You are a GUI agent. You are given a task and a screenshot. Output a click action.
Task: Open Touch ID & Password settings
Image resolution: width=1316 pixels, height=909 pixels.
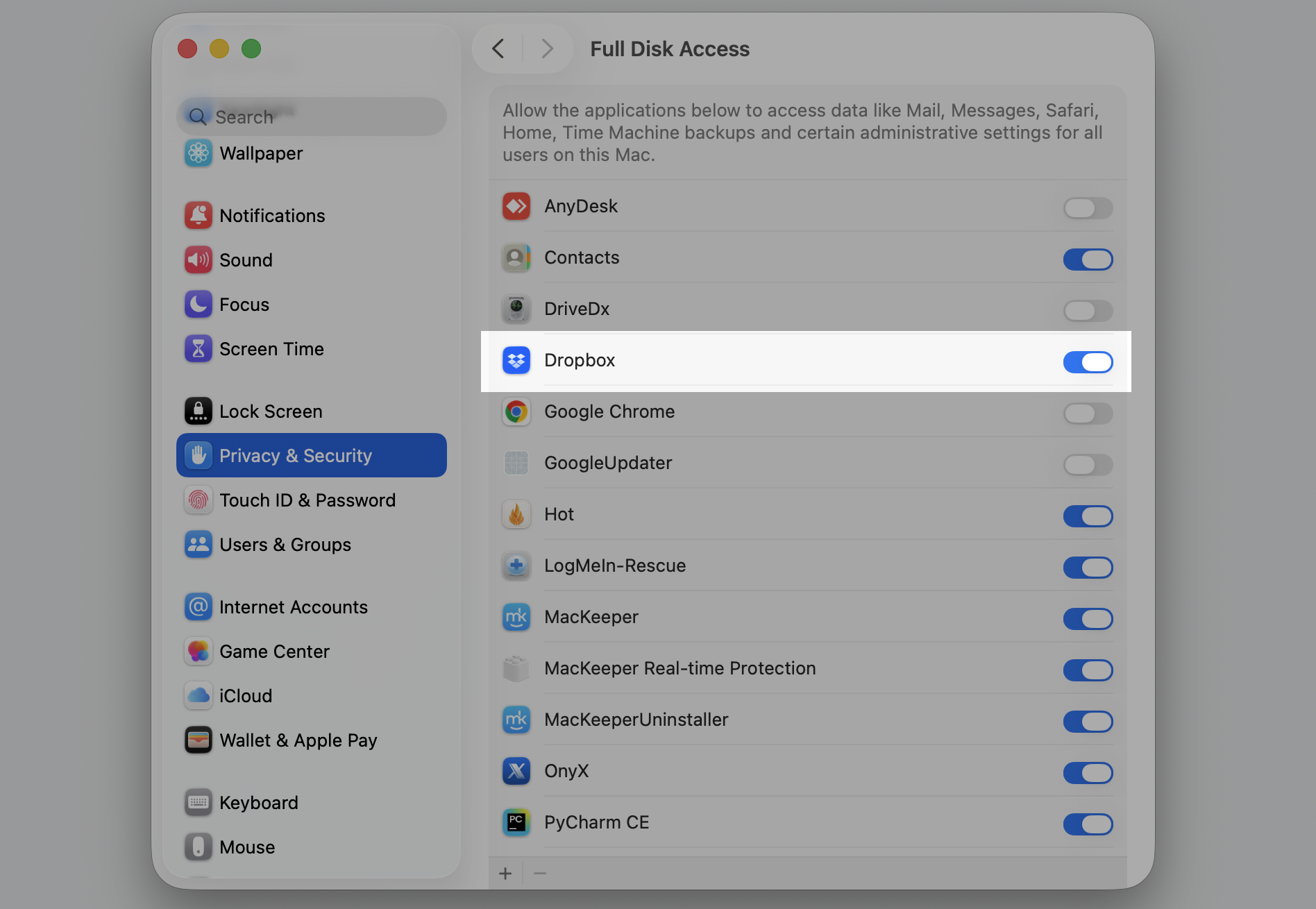pyautogui.click(x=311, y=500)
